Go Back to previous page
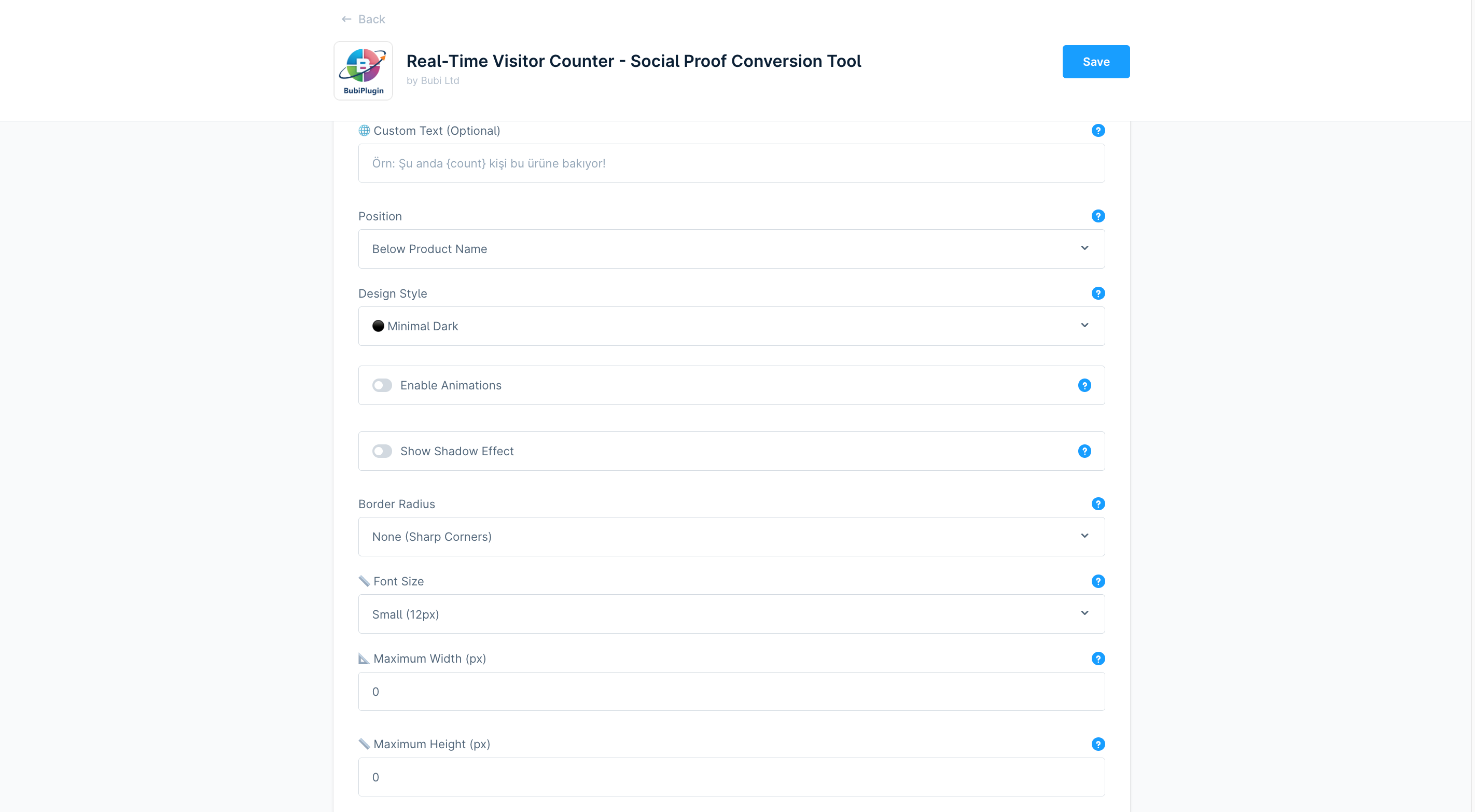 tap(364, 20)
